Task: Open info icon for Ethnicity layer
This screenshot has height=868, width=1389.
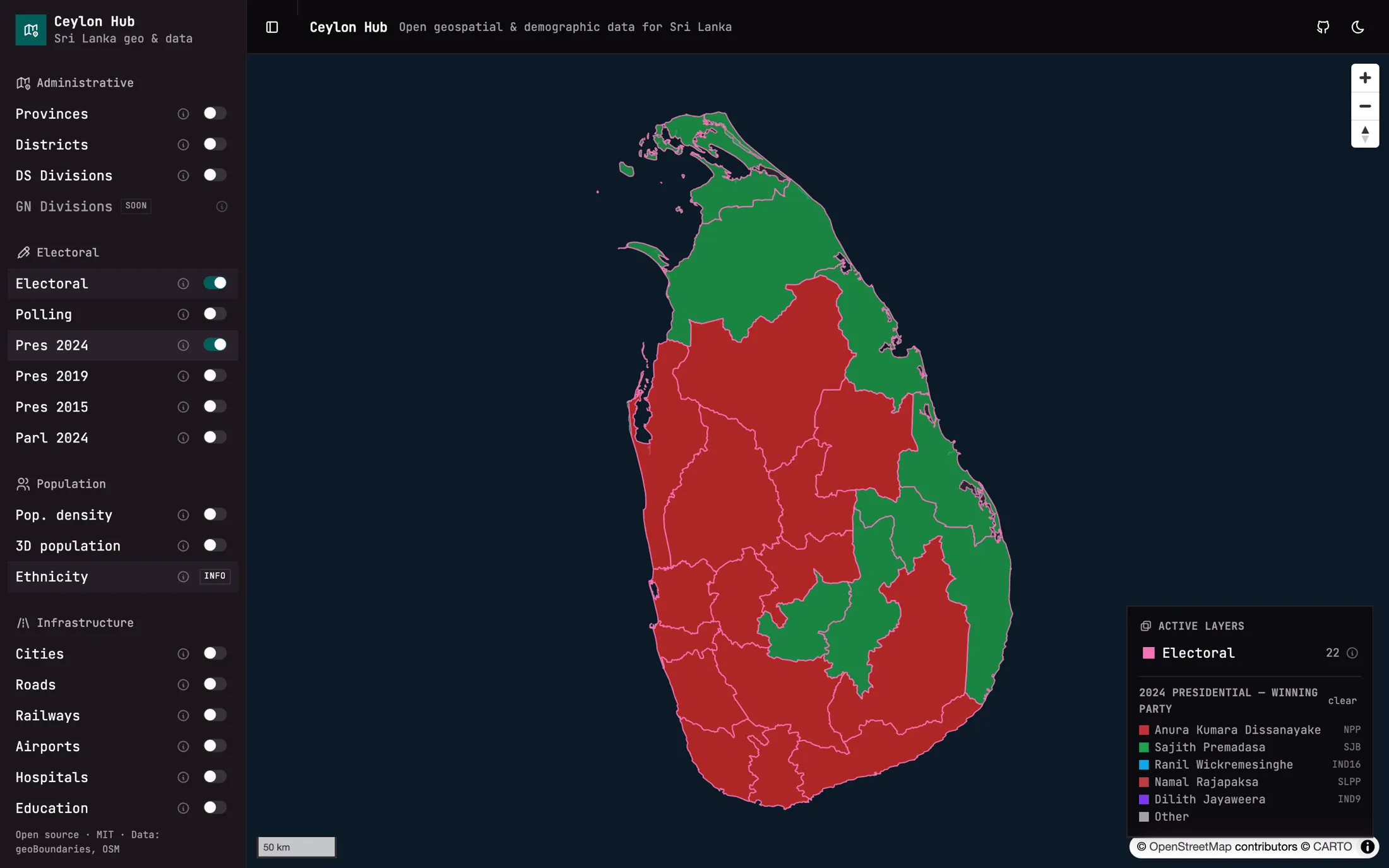Action: pos(183,577)
